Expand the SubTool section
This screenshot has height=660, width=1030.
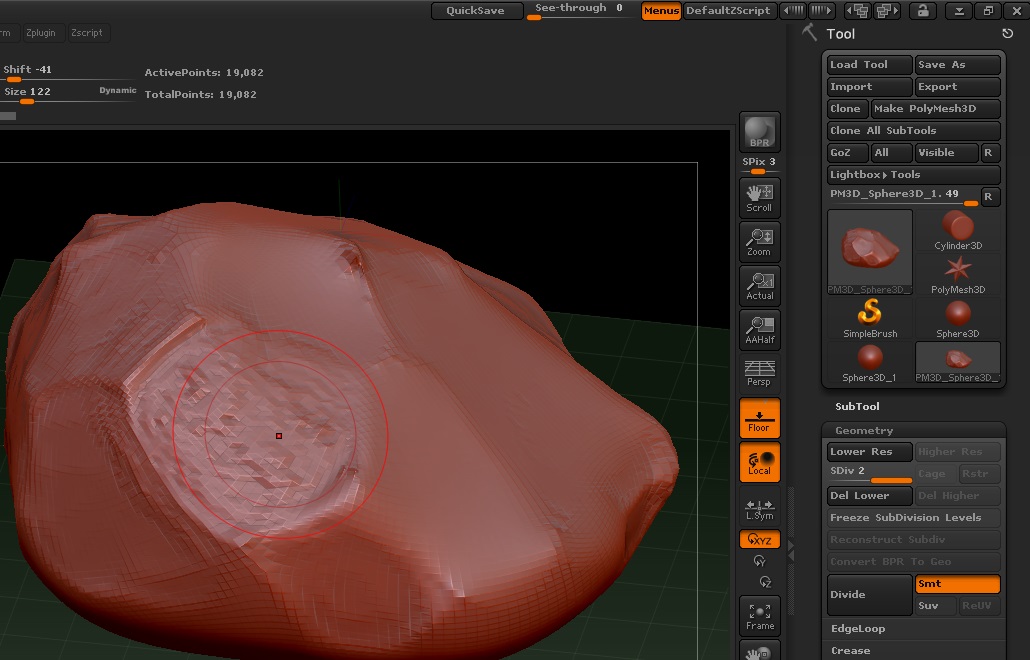(857, 407)
